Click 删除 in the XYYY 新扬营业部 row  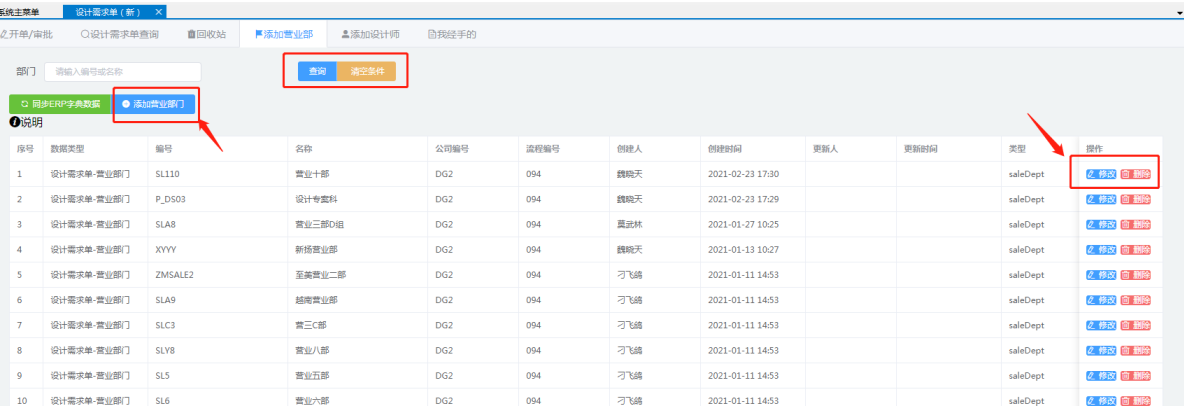pyautogui.click(x=1136, y=250)
